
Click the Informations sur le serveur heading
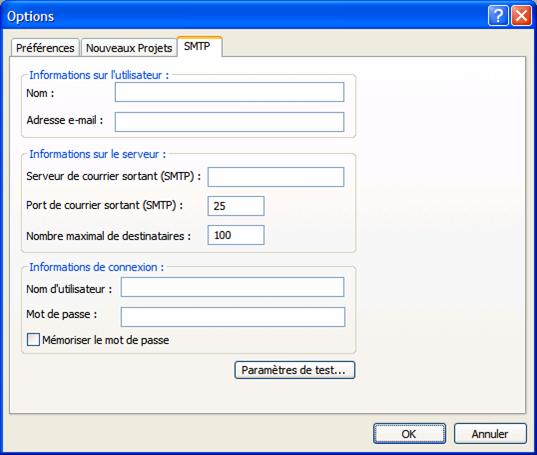coord(97,154)
